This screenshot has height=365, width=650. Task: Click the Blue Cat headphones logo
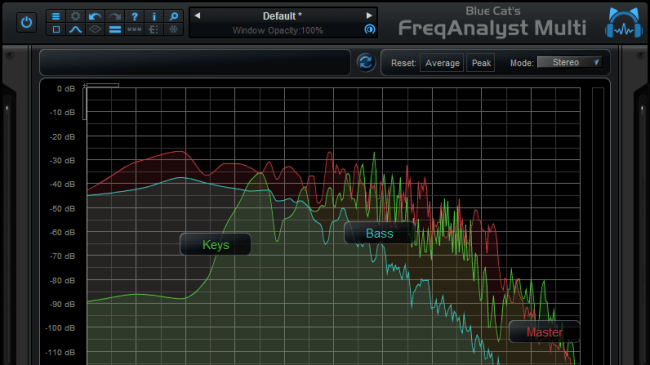pos(623,23)
